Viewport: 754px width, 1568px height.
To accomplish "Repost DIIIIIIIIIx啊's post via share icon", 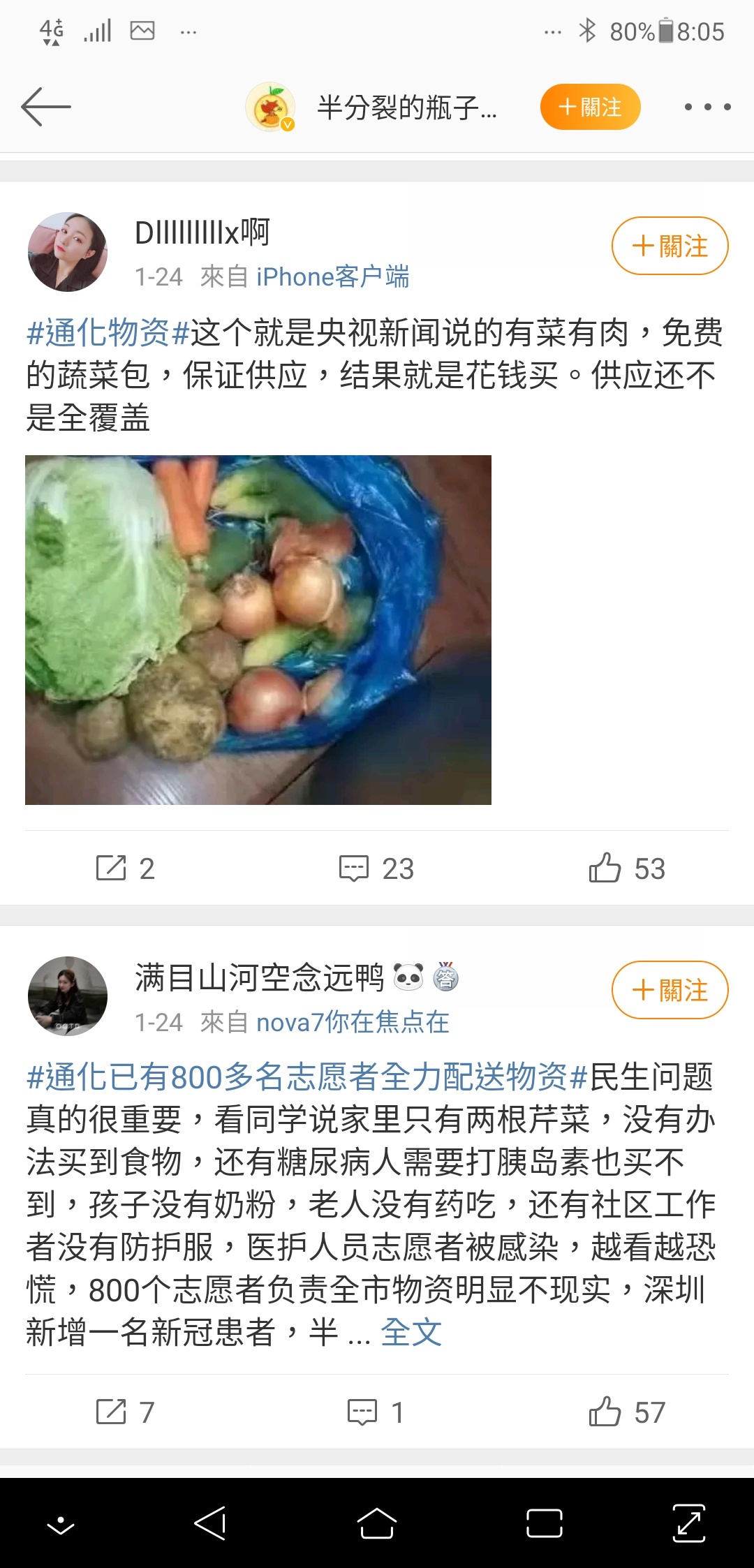I will coord(125,868).
